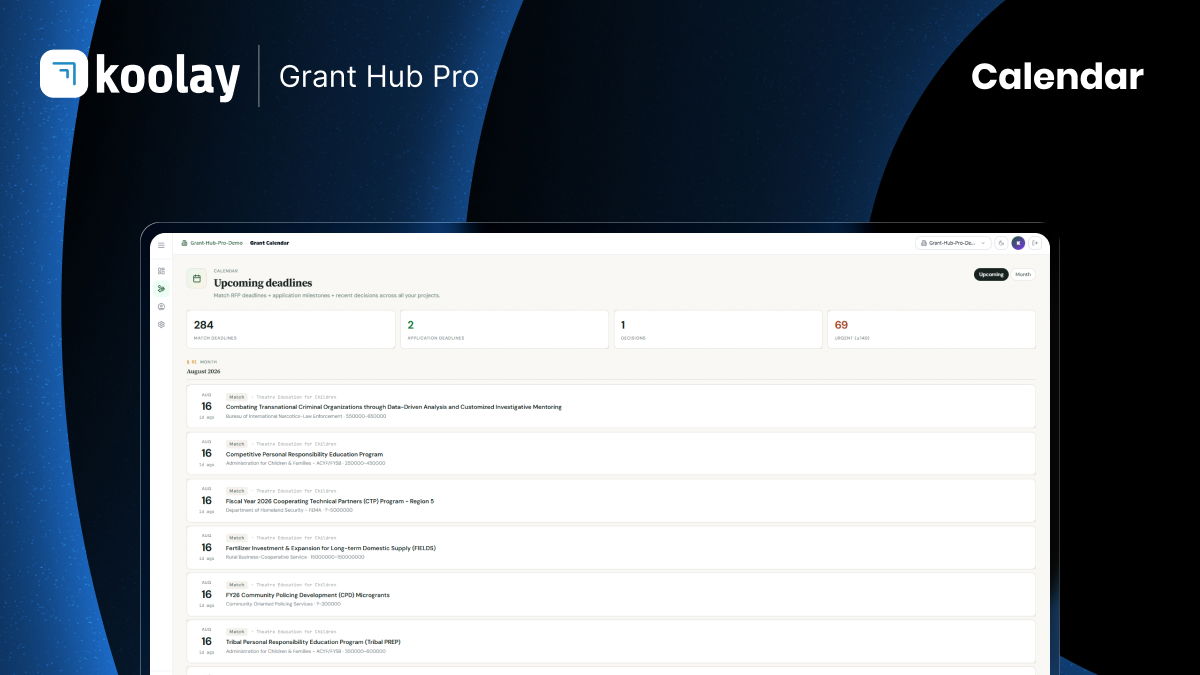Image resolution: width=1200 pixels, height=675 pixels.
Task: Click Match tag on Tribal PREP row
Action: pyautogui.click(x=237, y=632)
